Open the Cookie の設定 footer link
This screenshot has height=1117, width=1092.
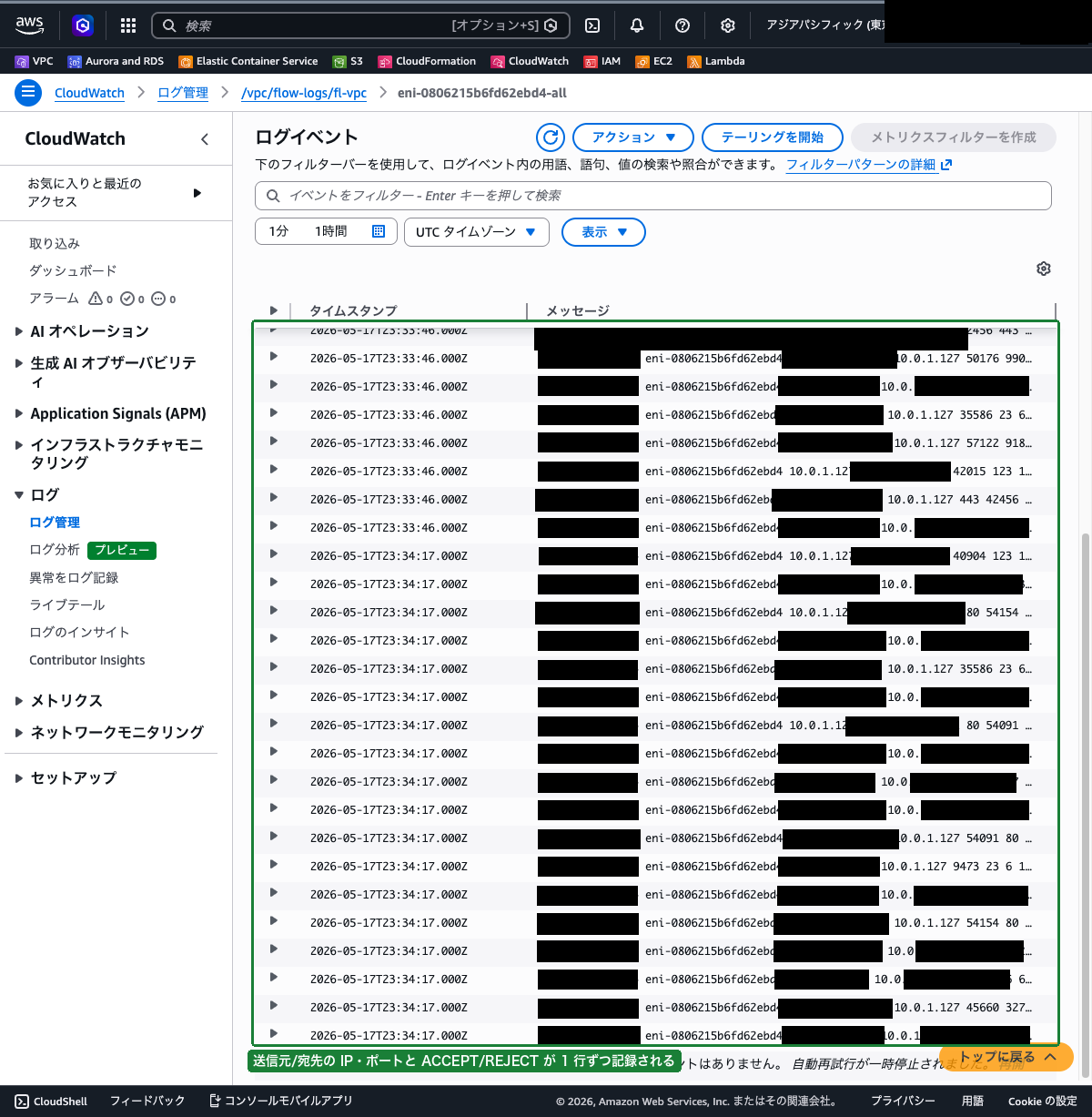tap(1043, 1102)
